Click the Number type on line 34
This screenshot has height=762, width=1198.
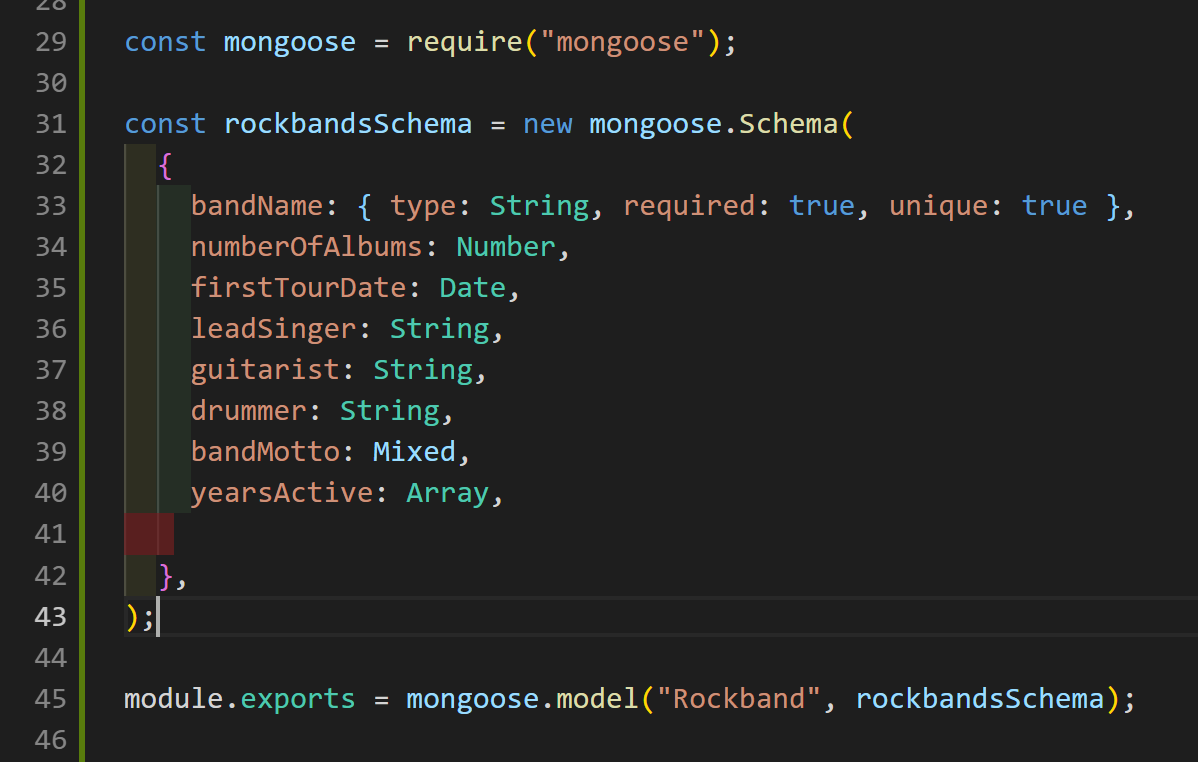coord(505,246)
